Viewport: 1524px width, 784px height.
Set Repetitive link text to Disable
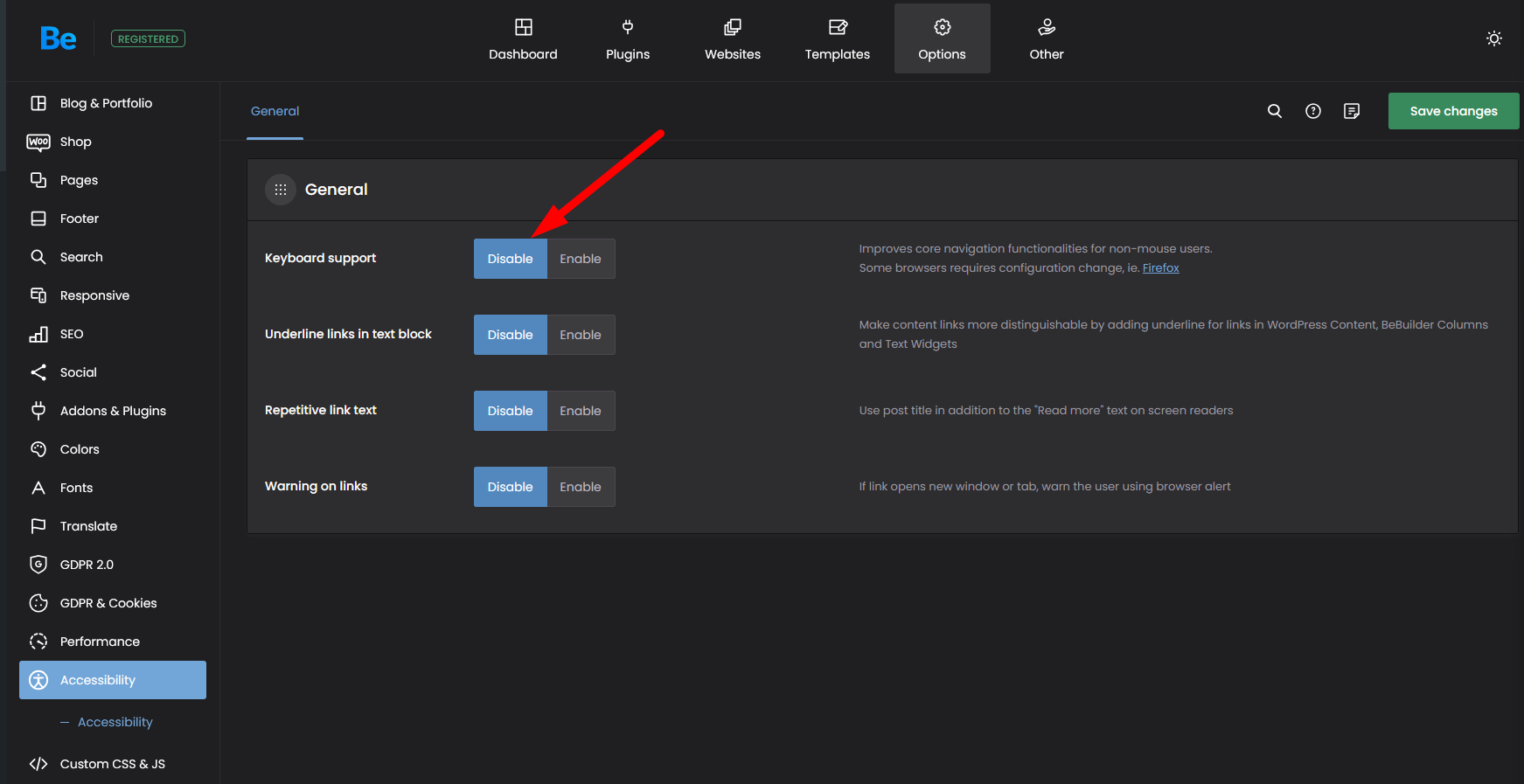(511, 411)
